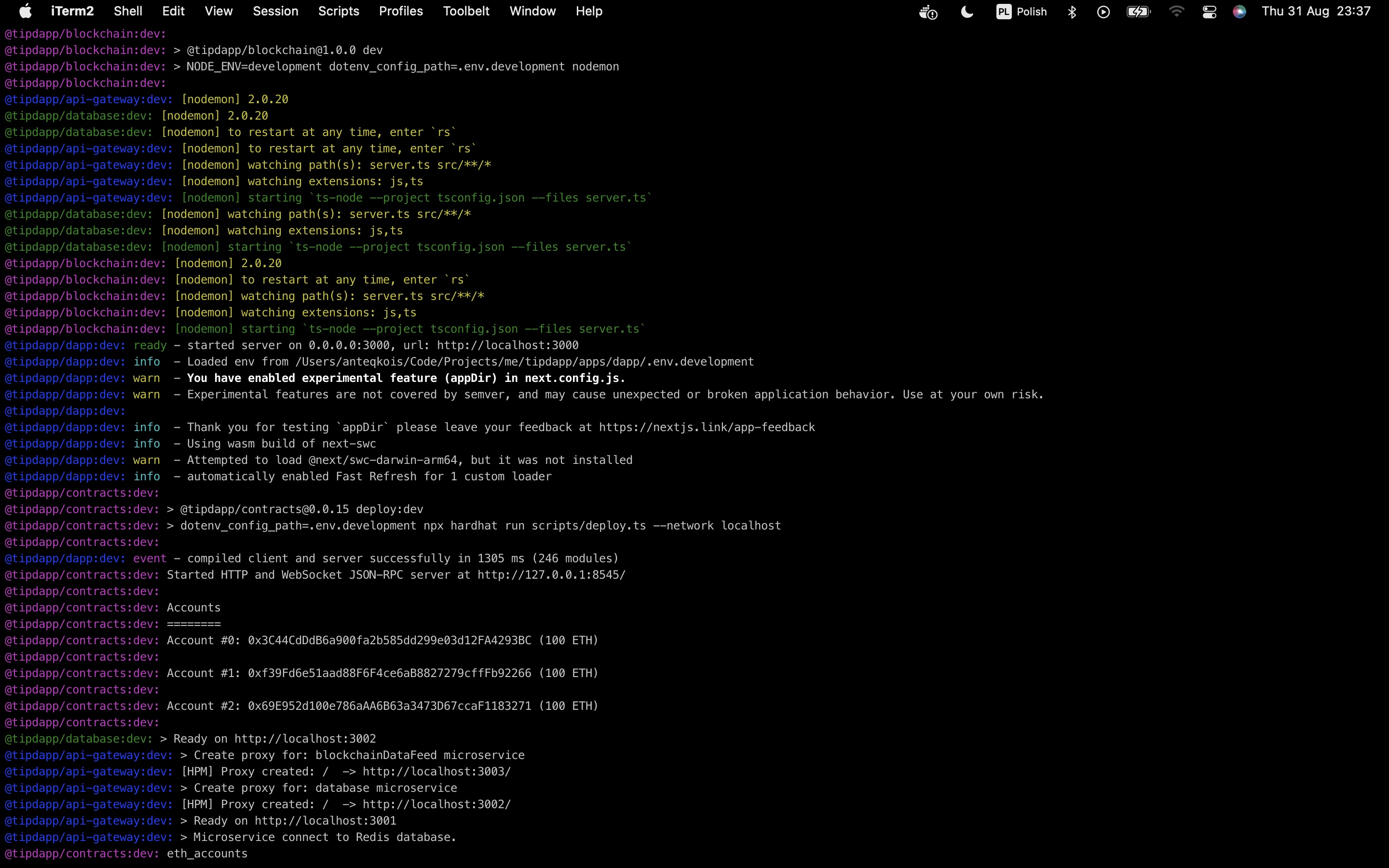Open Control Center toggles icon
The width and height of the screenshot is (1389, 868).
(x=1210, y=12)
